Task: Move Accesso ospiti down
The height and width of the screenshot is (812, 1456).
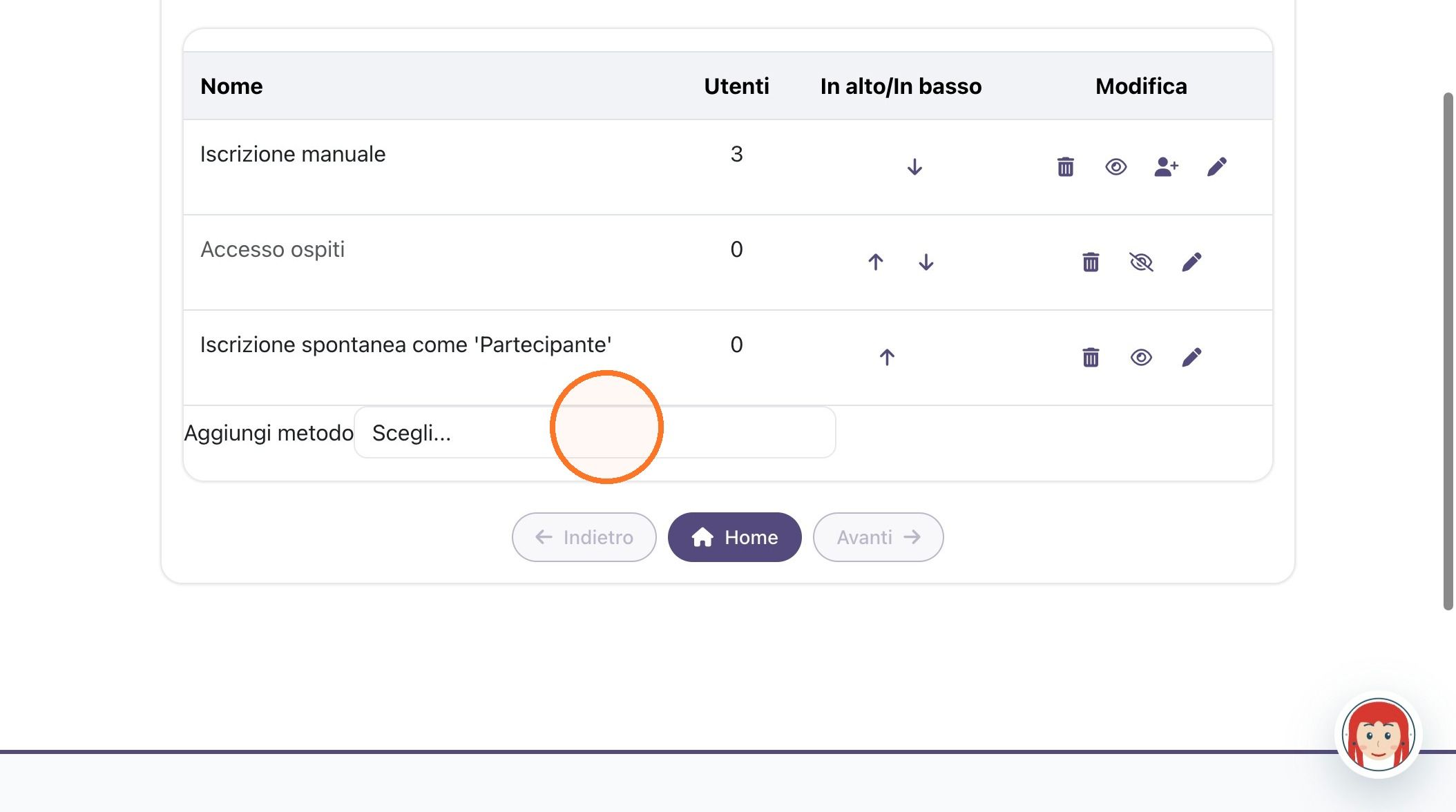Action: tap(926, 262)
